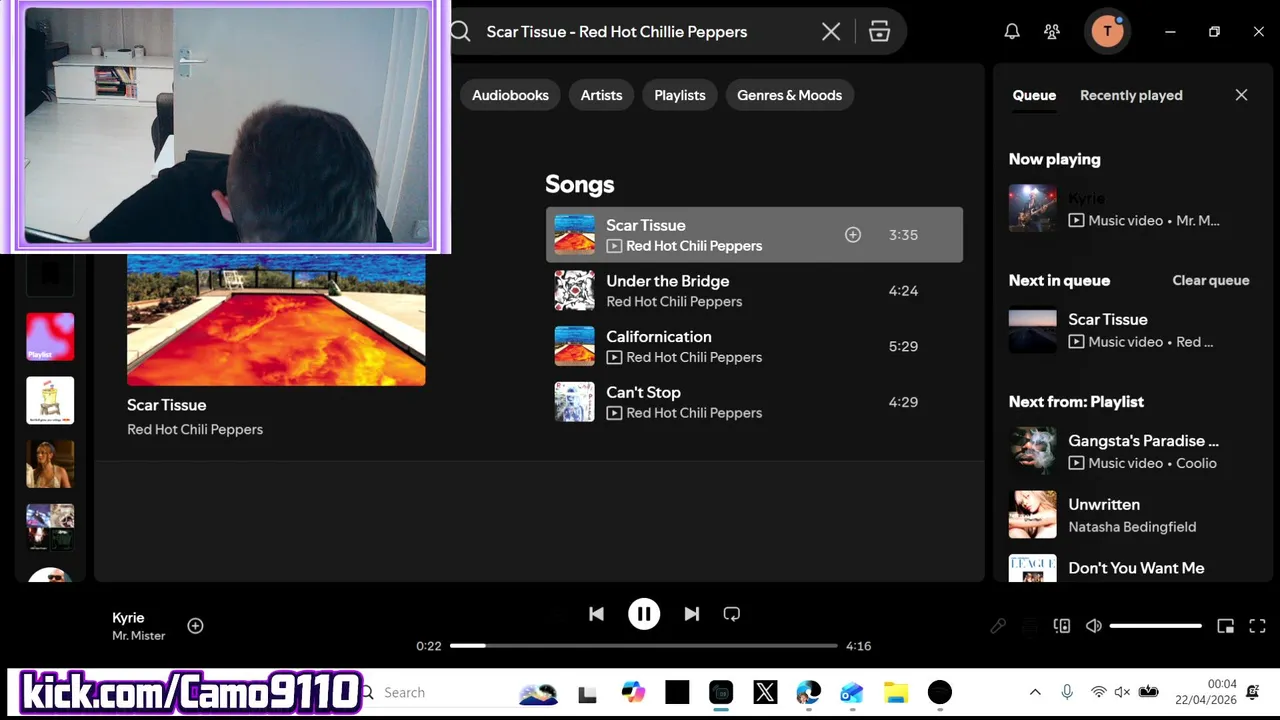Click the Kyrie now playing thumbnail

coord(1033,208)
